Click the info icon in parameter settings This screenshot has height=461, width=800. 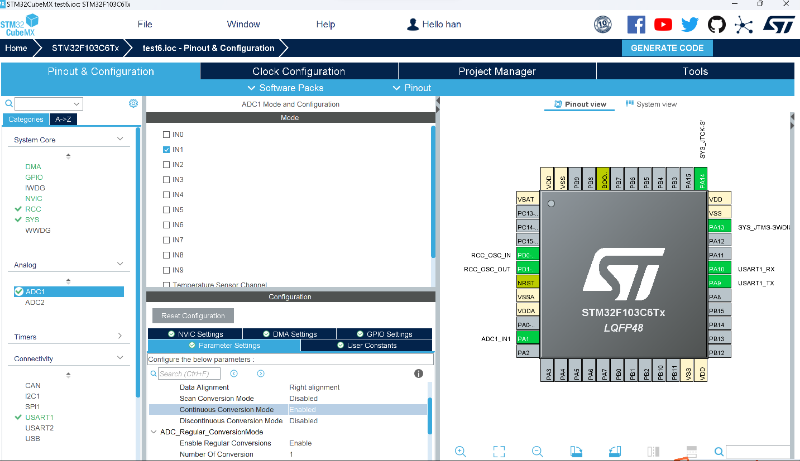[x=418, y=373]
